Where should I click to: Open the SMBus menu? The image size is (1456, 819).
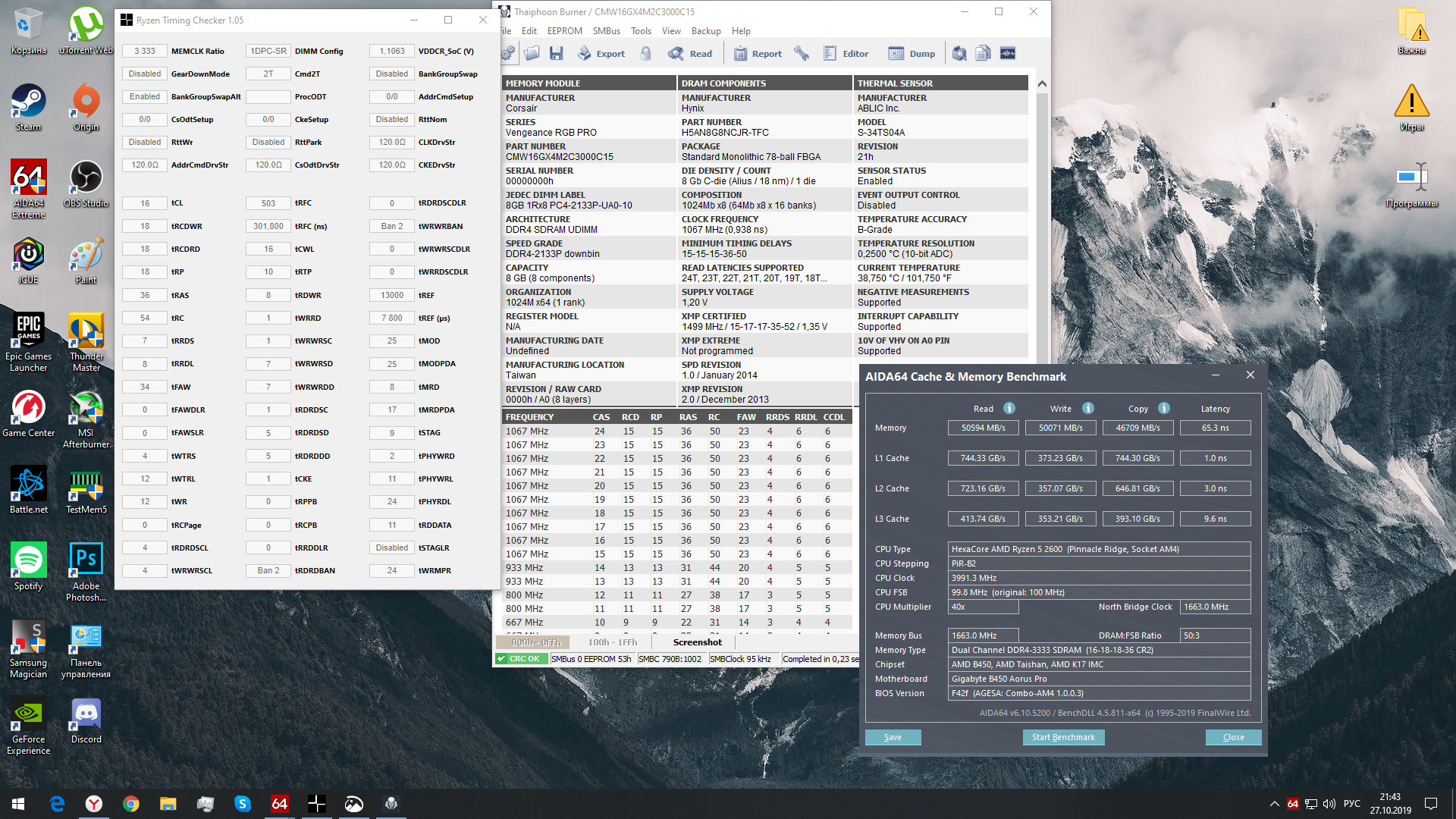[x=606, y=31]
